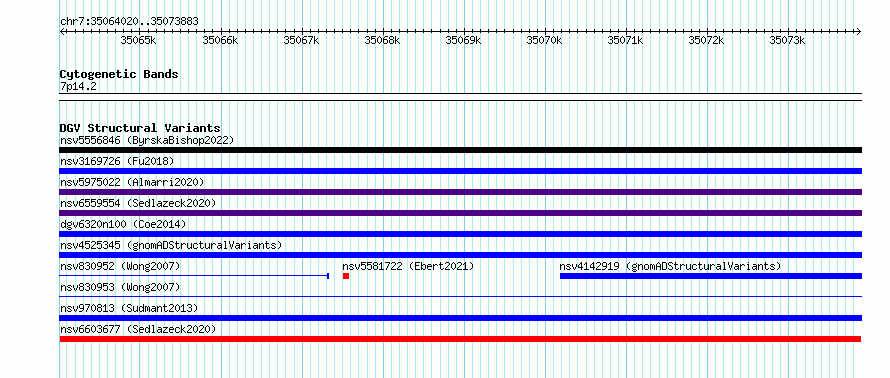890x378 pixels.
Task: Click the 35070k ruler mark
Action: [x=544, y=41]
